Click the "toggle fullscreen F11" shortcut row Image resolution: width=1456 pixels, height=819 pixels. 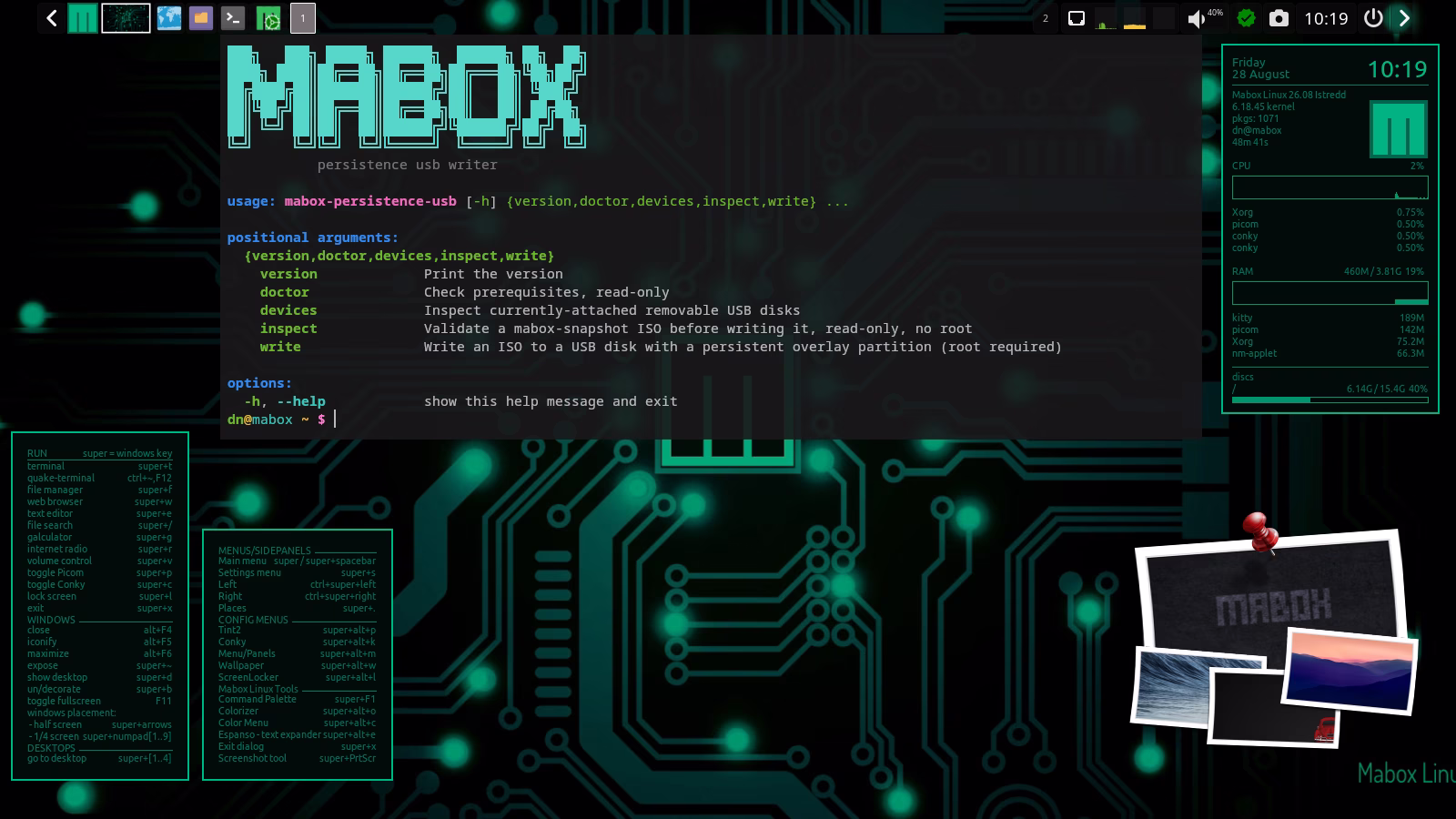pos(99,701)
